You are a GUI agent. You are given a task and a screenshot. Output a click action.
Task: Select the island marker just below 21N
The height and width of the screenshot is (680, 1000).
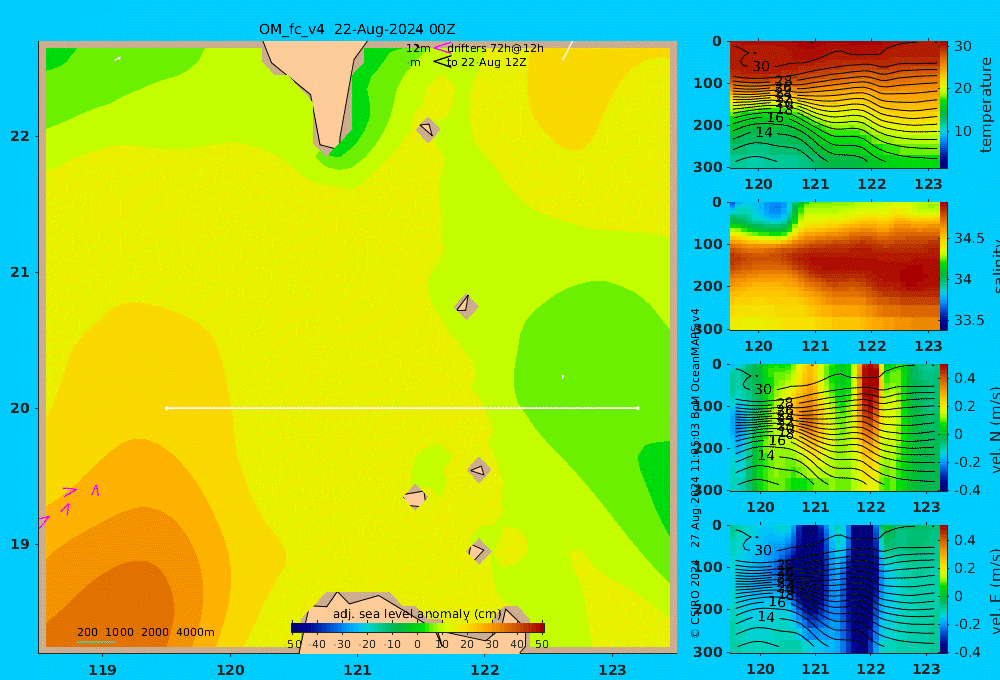(x=466, y=306)
